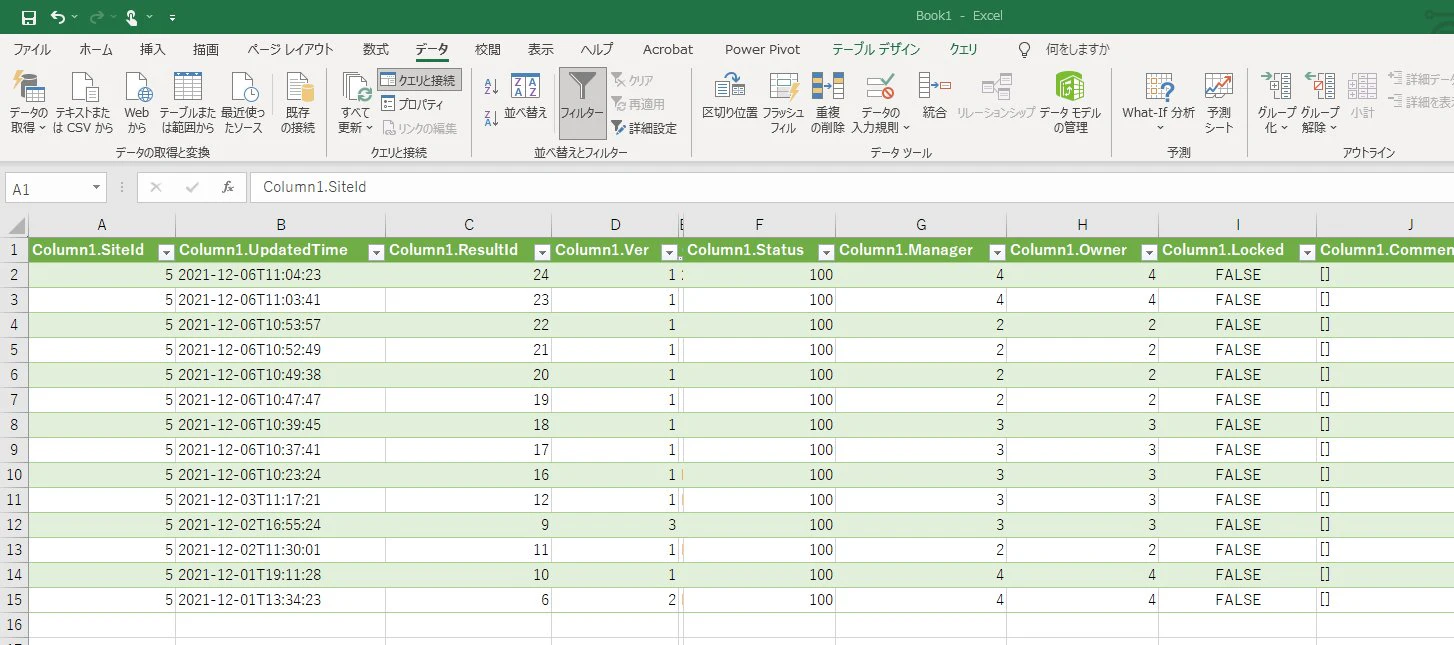Click the 詳細設定 advanced filter button

click(x=644, y=128)
